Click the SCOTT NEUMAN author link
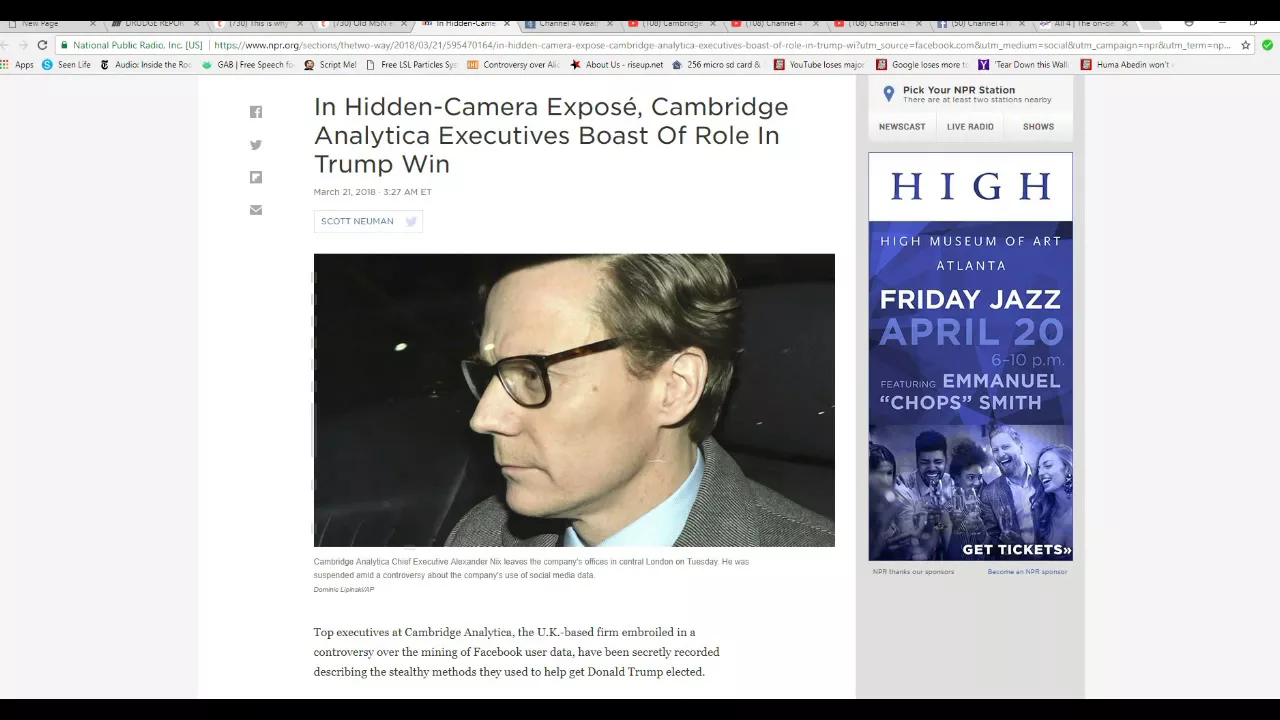The width and height of the screenshot is (1280, 720). [x=357, y=222]
